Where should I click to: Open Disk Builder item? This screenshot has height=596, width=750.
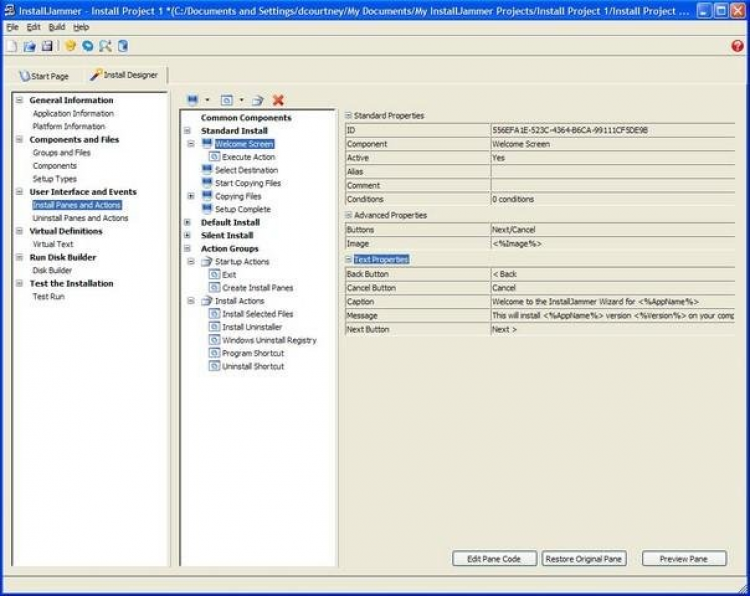point(52,270)
